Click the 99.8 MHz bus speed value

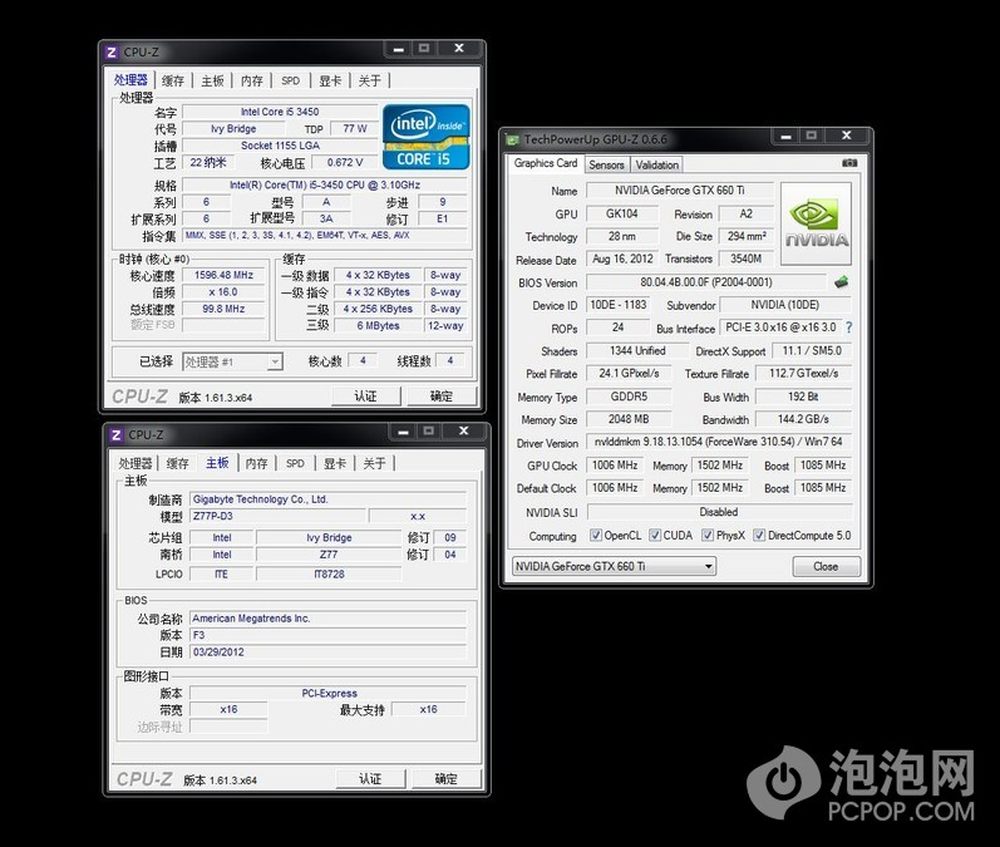pyautogui.click(x=224, y=308)
